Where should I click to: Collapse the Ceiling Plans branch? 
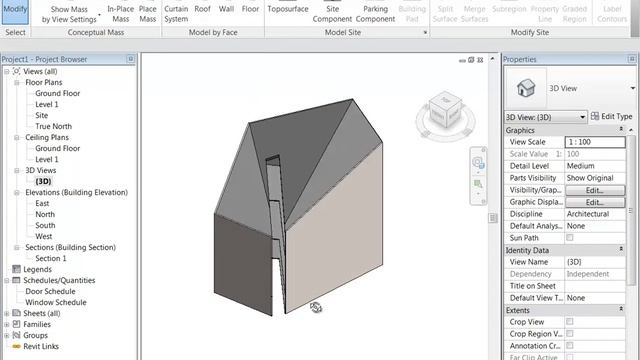click(x=17, y=138)
